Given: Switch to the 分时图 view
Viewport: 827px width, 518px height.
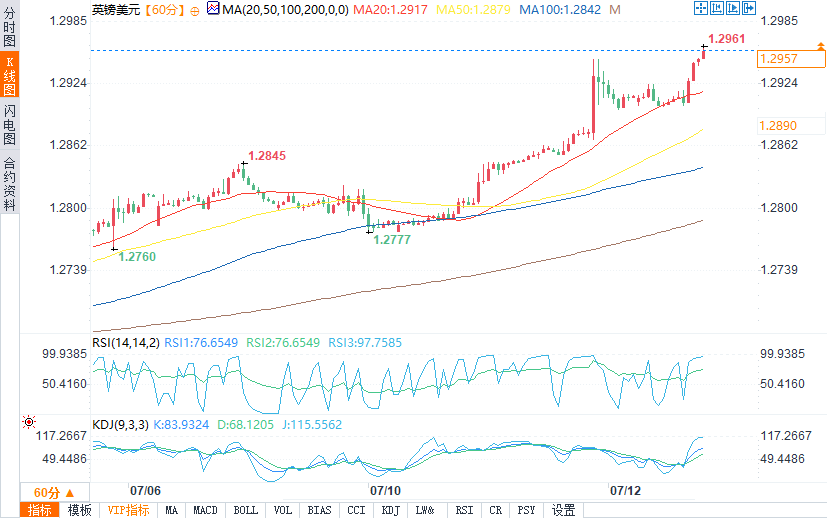Looking at the screenshot, I should point(9,26).
